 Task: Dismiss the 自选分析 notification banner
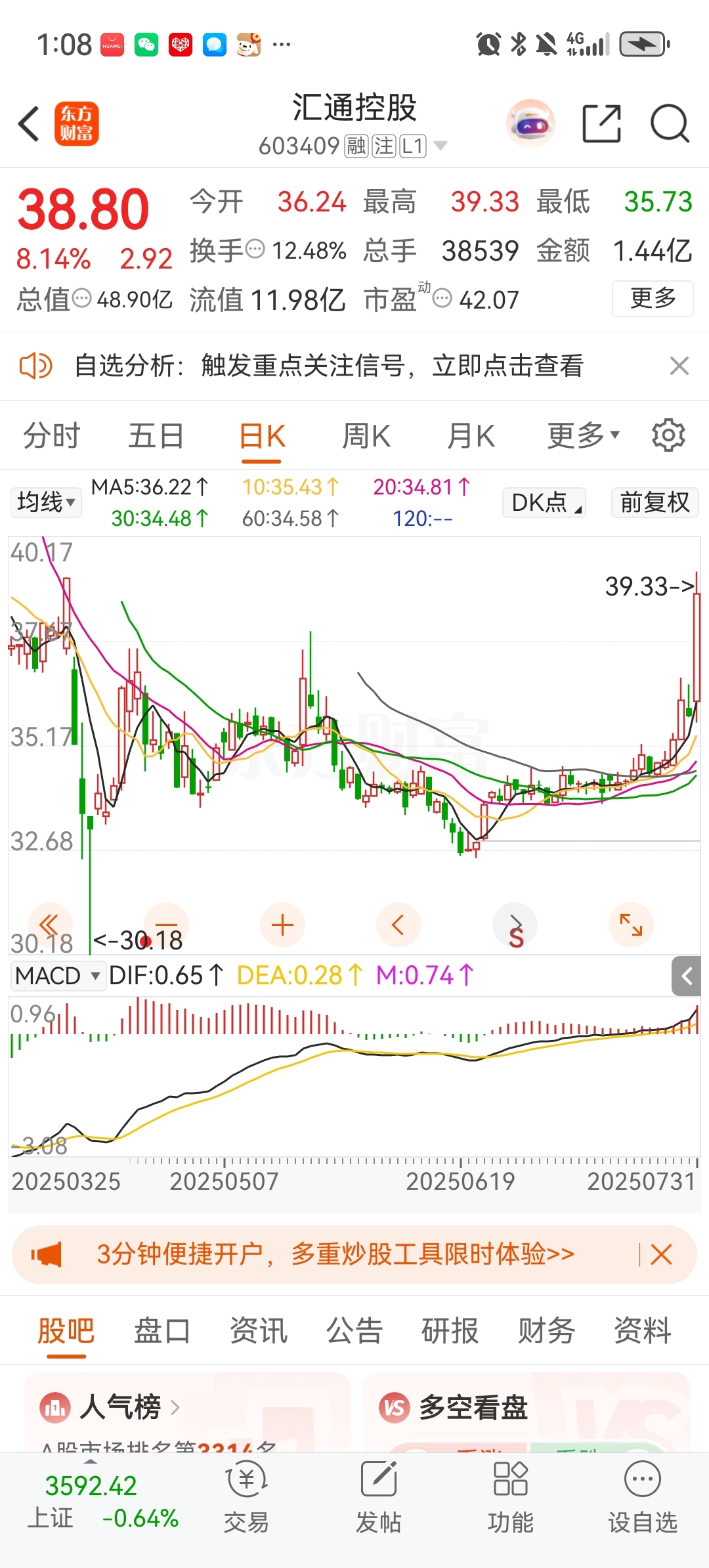coord(679,366)
